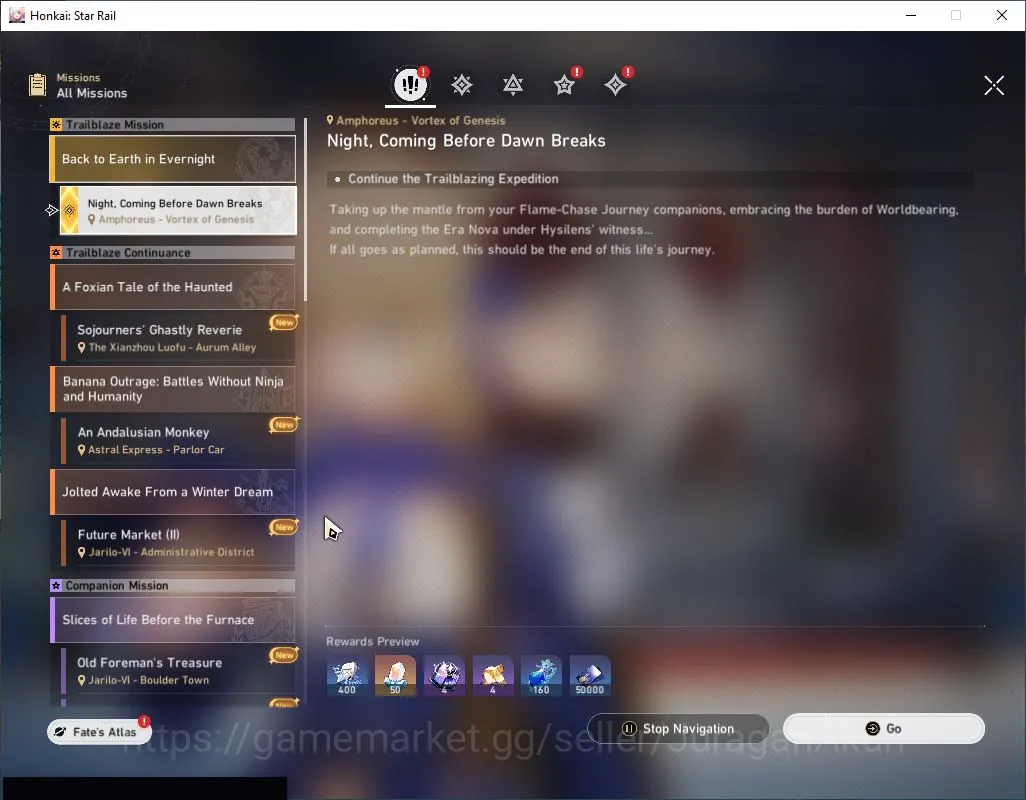View the 50 Stellar Jade reward icon
This screenshot has width=1026, height=800.
point(395,676)
